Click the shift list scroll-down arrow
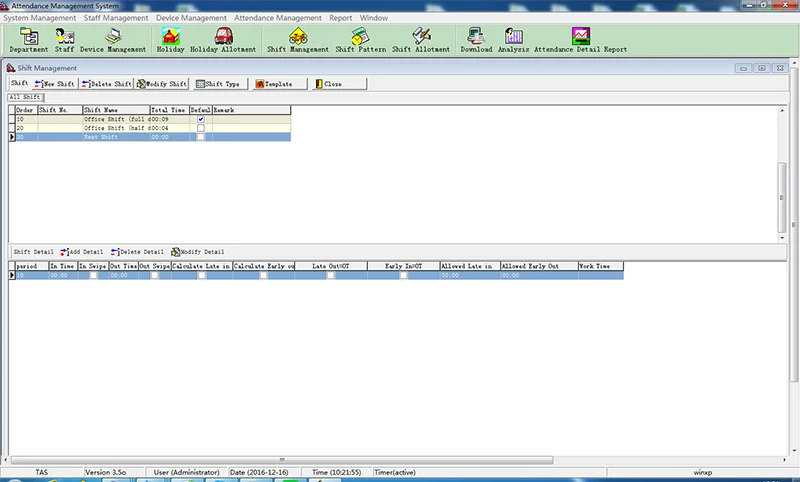The image size is (800, 482). [782, 238]
